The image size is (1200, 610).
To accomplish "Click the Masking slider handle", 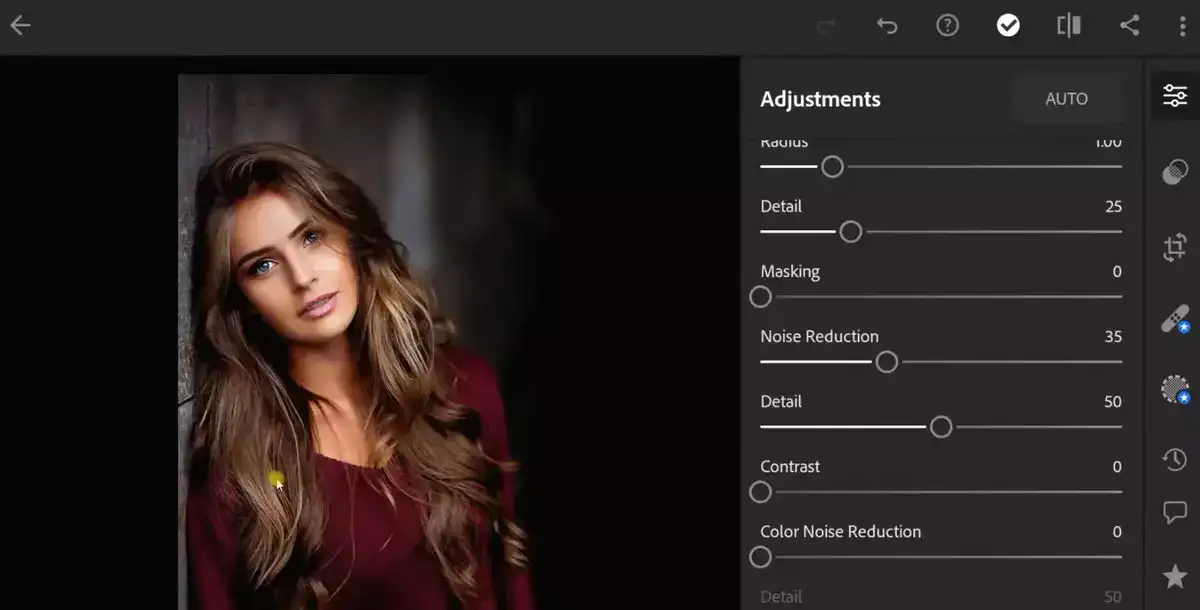I will (761, 297).
